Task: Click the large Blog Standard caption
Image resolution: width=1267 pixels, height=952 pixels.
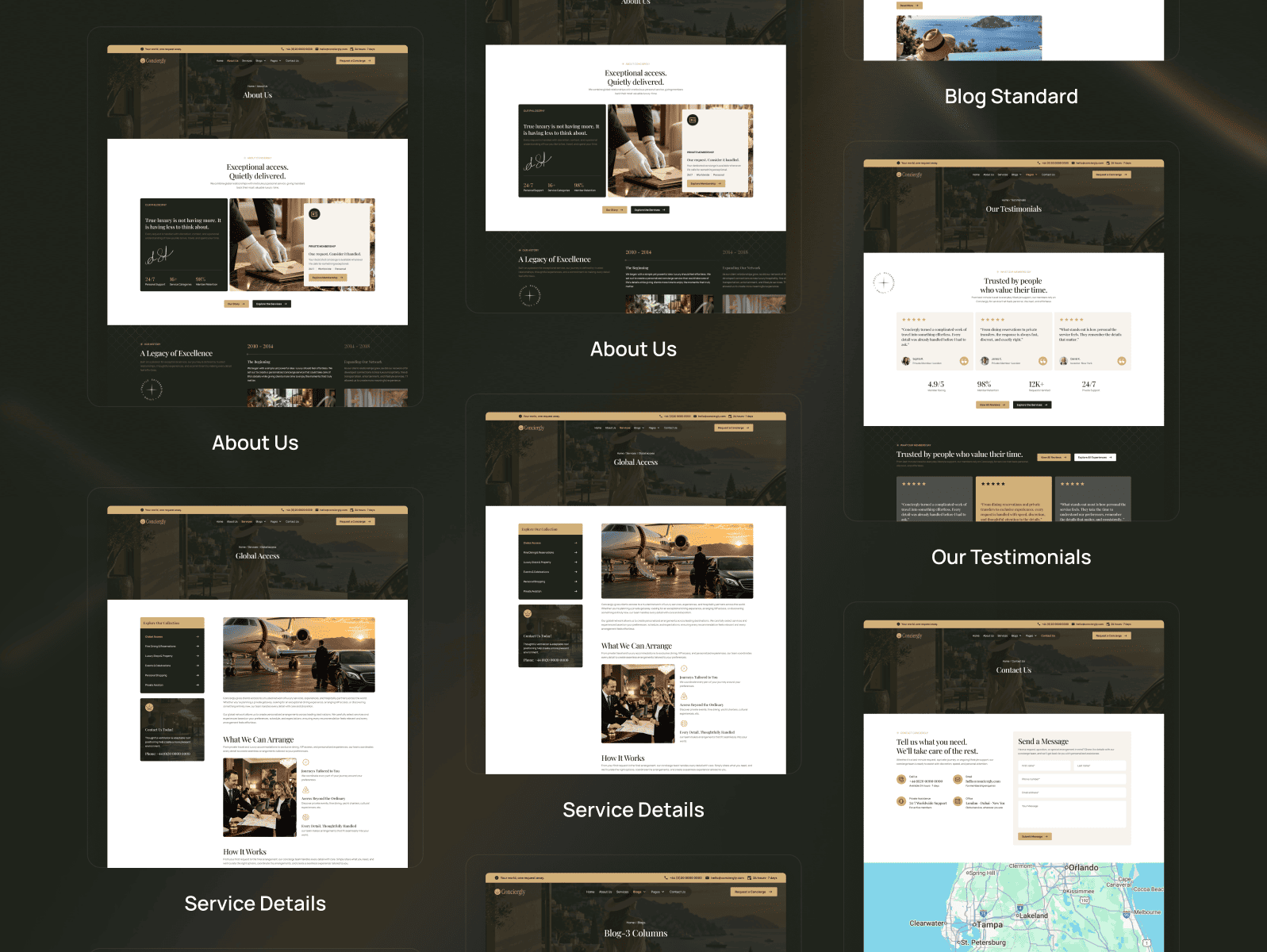Action: tap(1012, 97)
